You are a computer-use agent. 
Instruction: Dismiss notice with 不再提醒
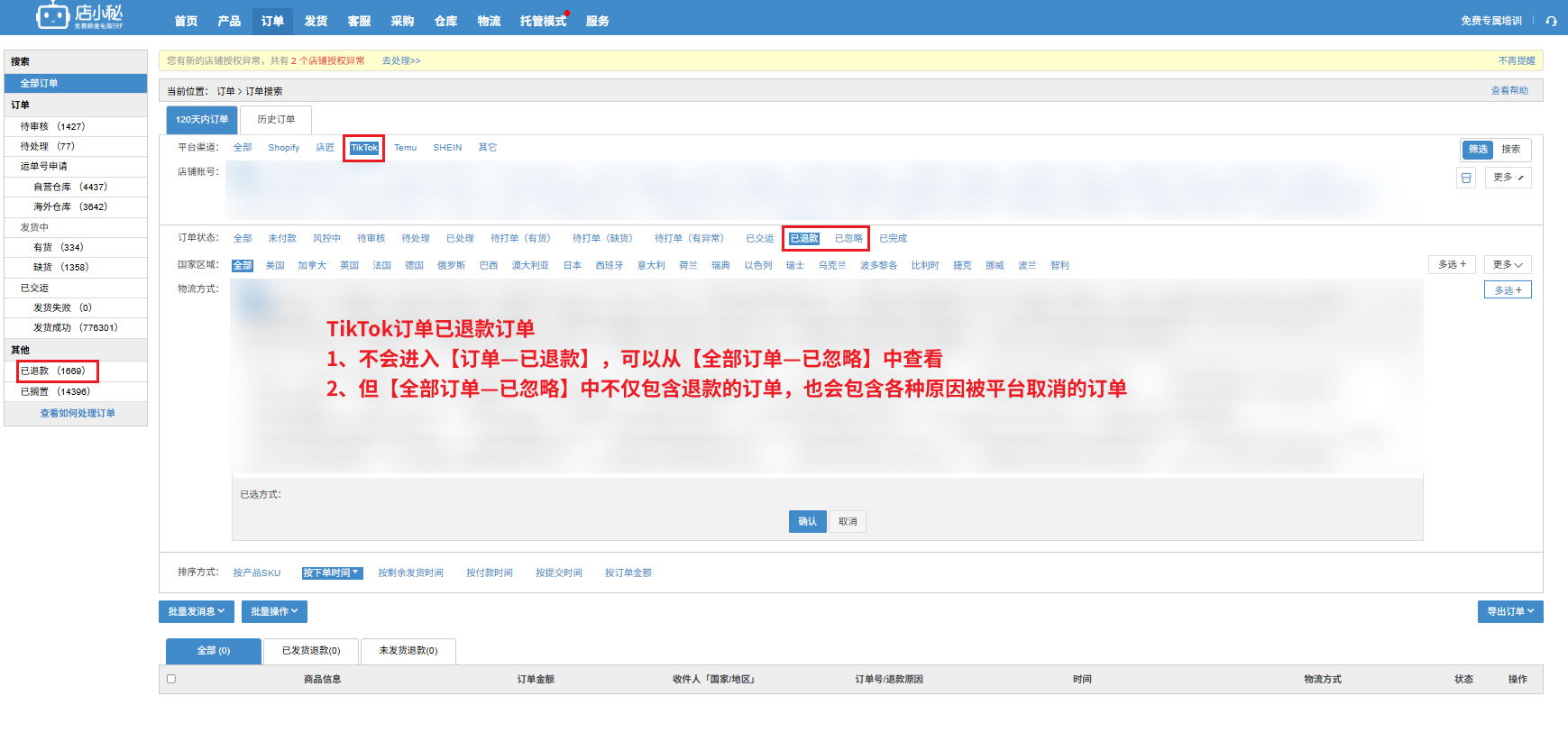[x=1516, y=61]
